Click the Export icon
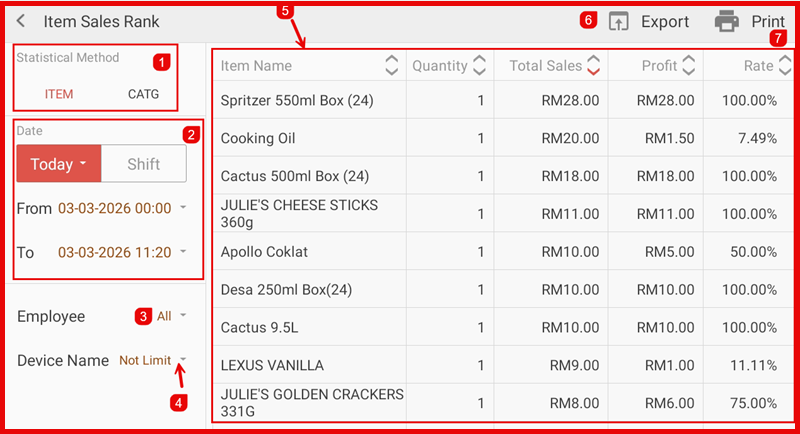The width and height of the screenshot is (800, 434). (618, 21)
